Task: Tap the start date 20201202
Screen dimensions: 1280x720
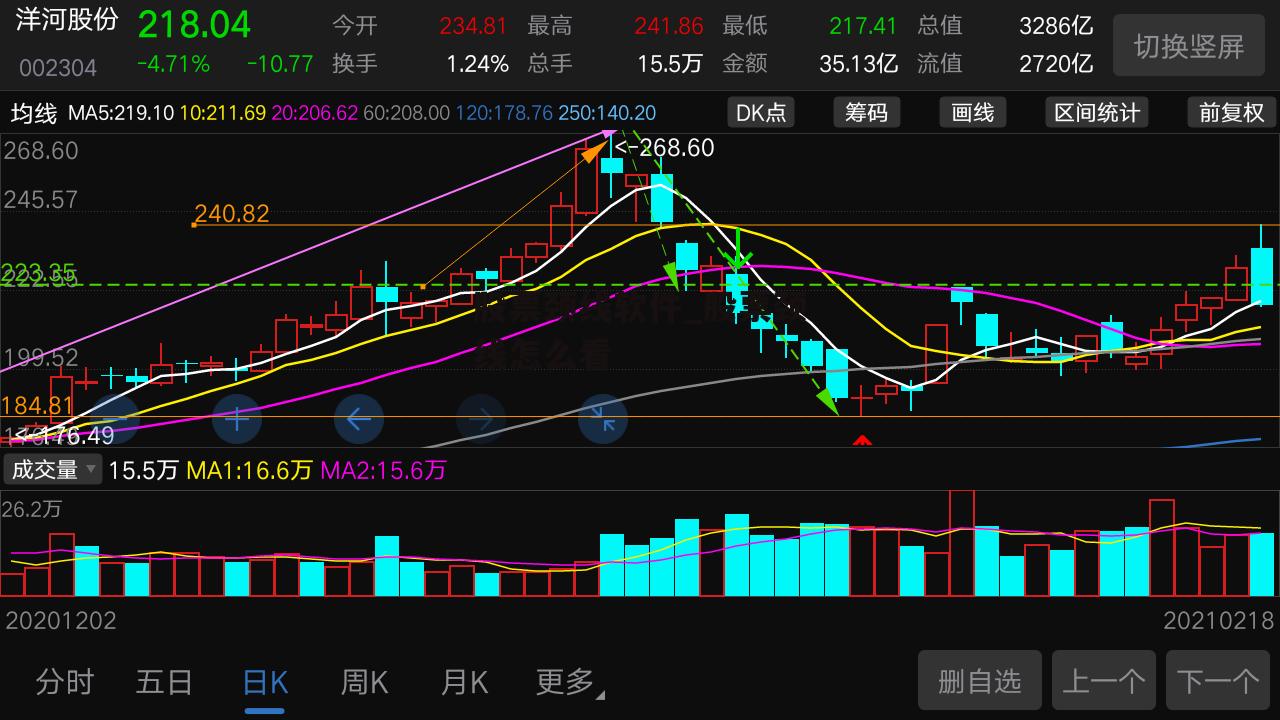Action: tap(61, 621)
